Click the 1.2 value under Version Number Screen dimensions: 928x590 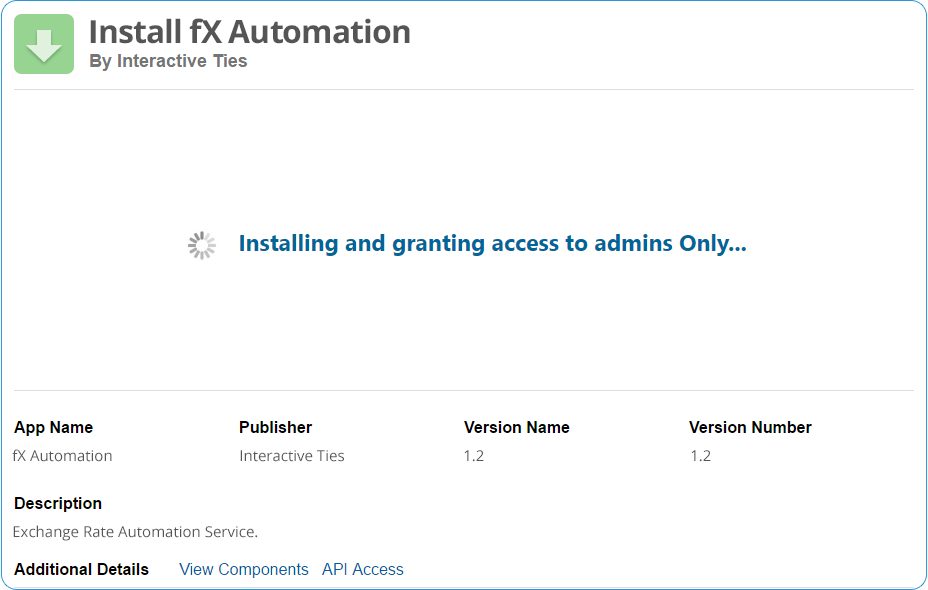click(700, 456)
